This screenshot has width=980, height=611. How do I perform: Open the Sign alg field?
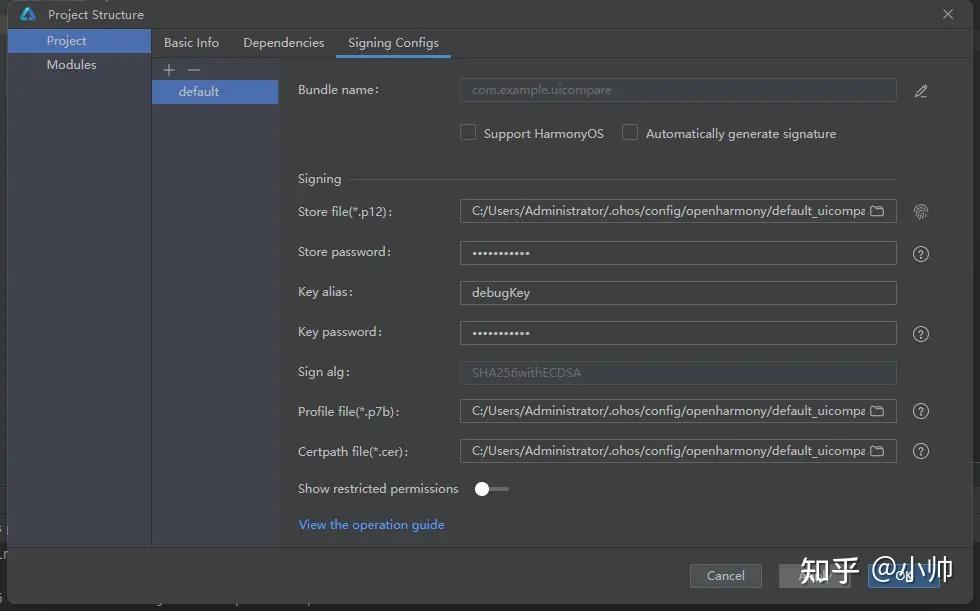tap(677, 372)
